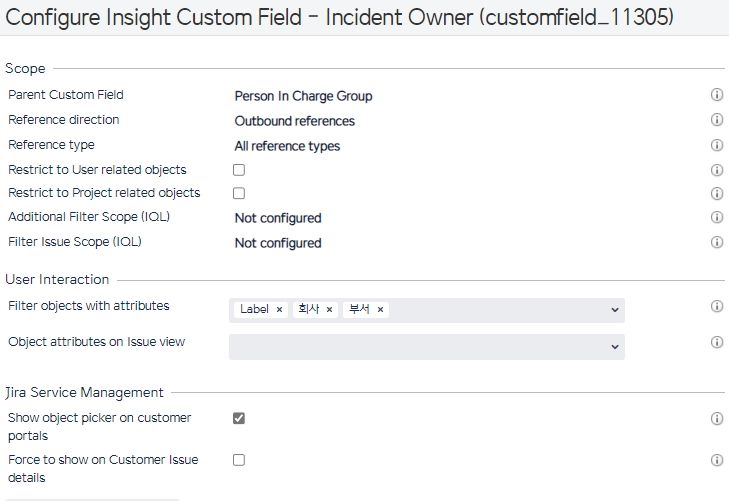
Task: Click Not configured for Filter Issue Scope
Action: click(278, 243)
